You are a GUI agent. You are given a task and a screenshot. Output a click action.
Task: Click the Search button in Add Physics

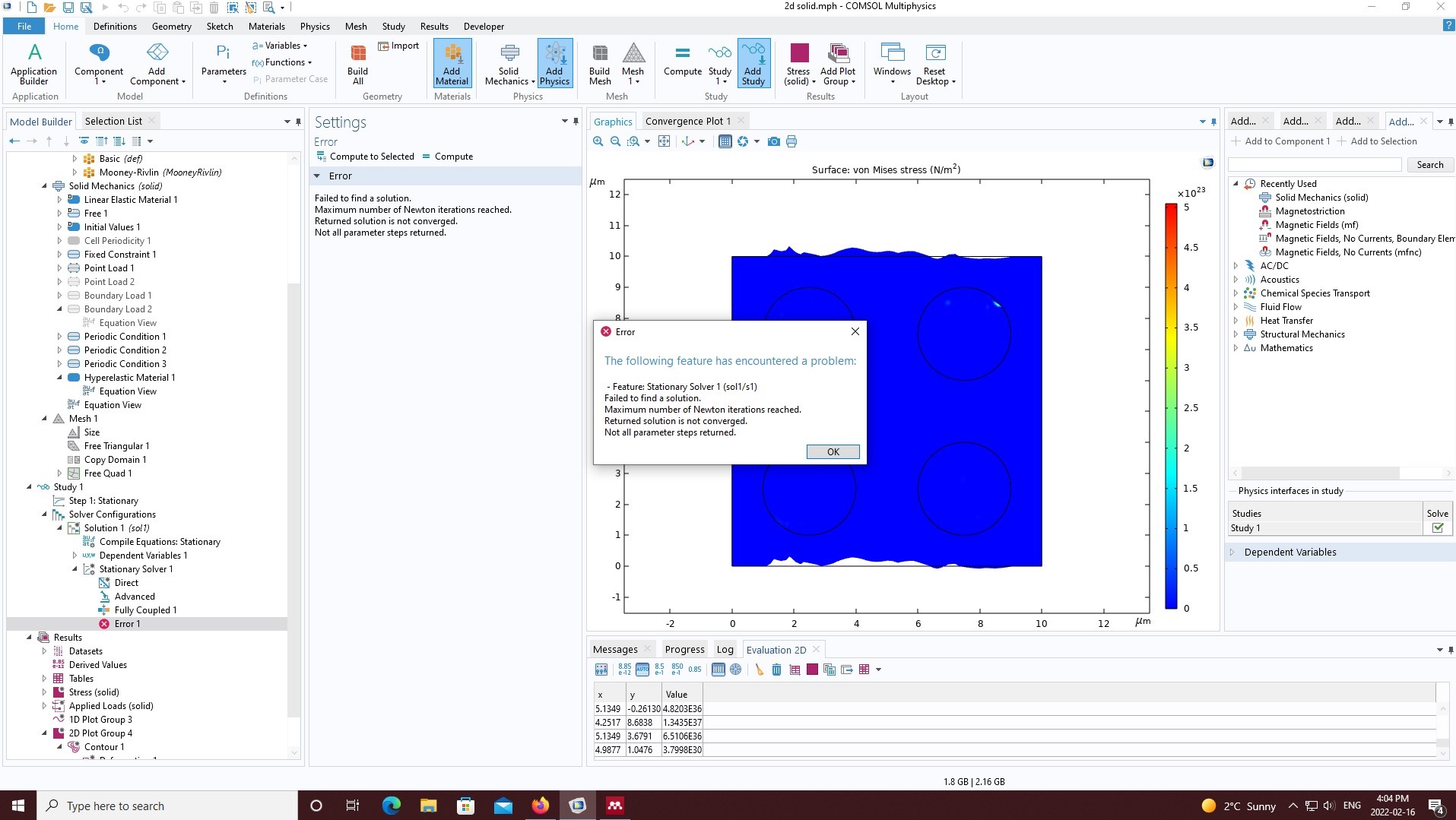point(1429,165)
